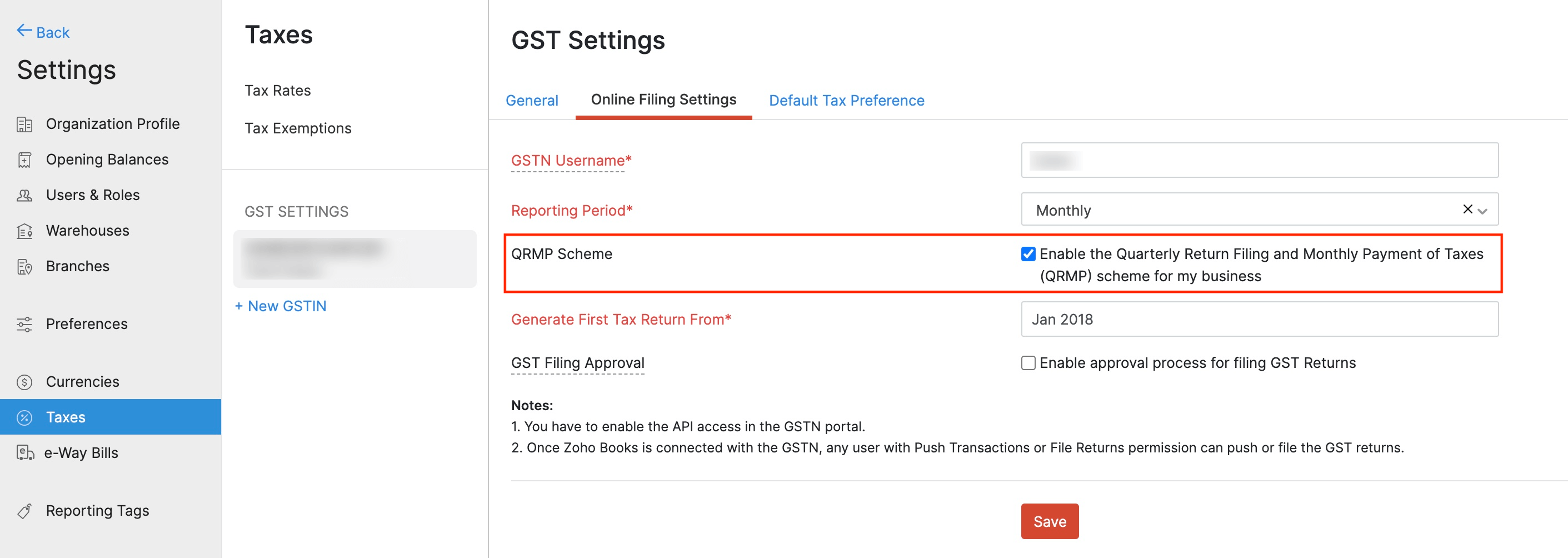The image size is (1568, 558).
Task: Click the Preferences sliders icon
Action: [24, 324]
